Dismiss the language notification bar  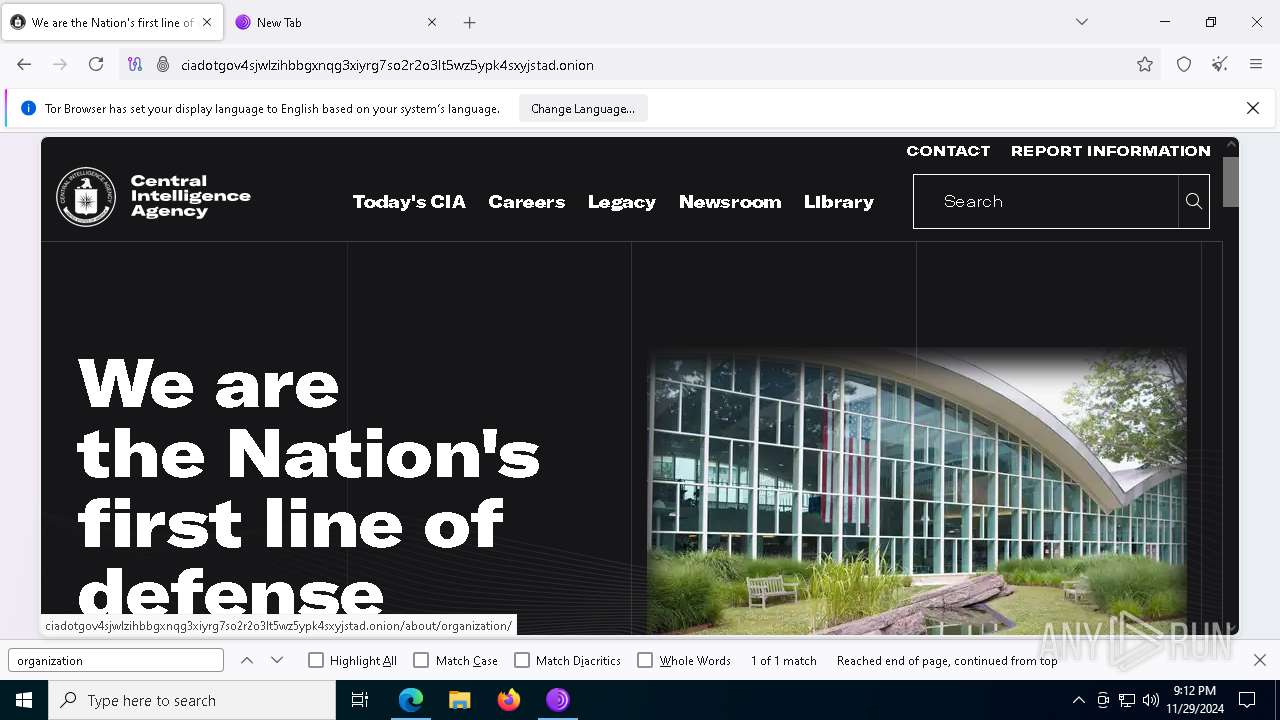(1253, 108)
